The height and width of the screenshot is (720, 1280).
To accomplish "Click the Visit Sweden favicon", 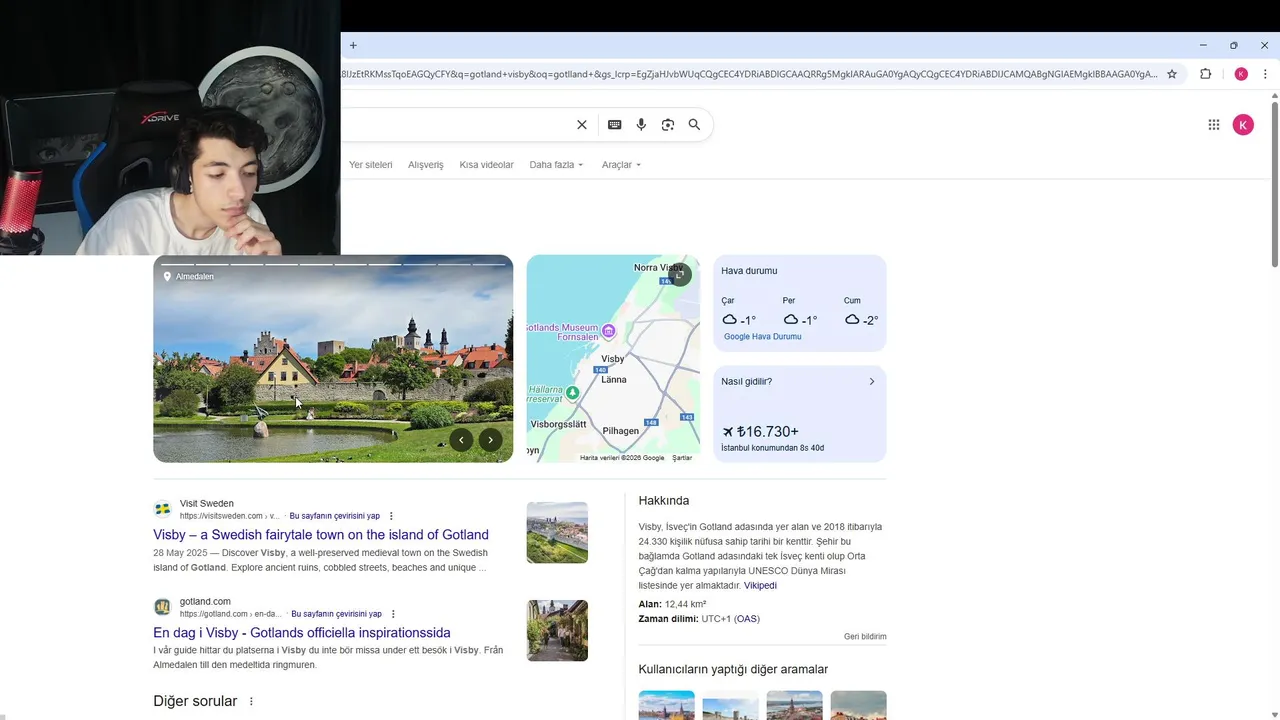I will 162,509.
